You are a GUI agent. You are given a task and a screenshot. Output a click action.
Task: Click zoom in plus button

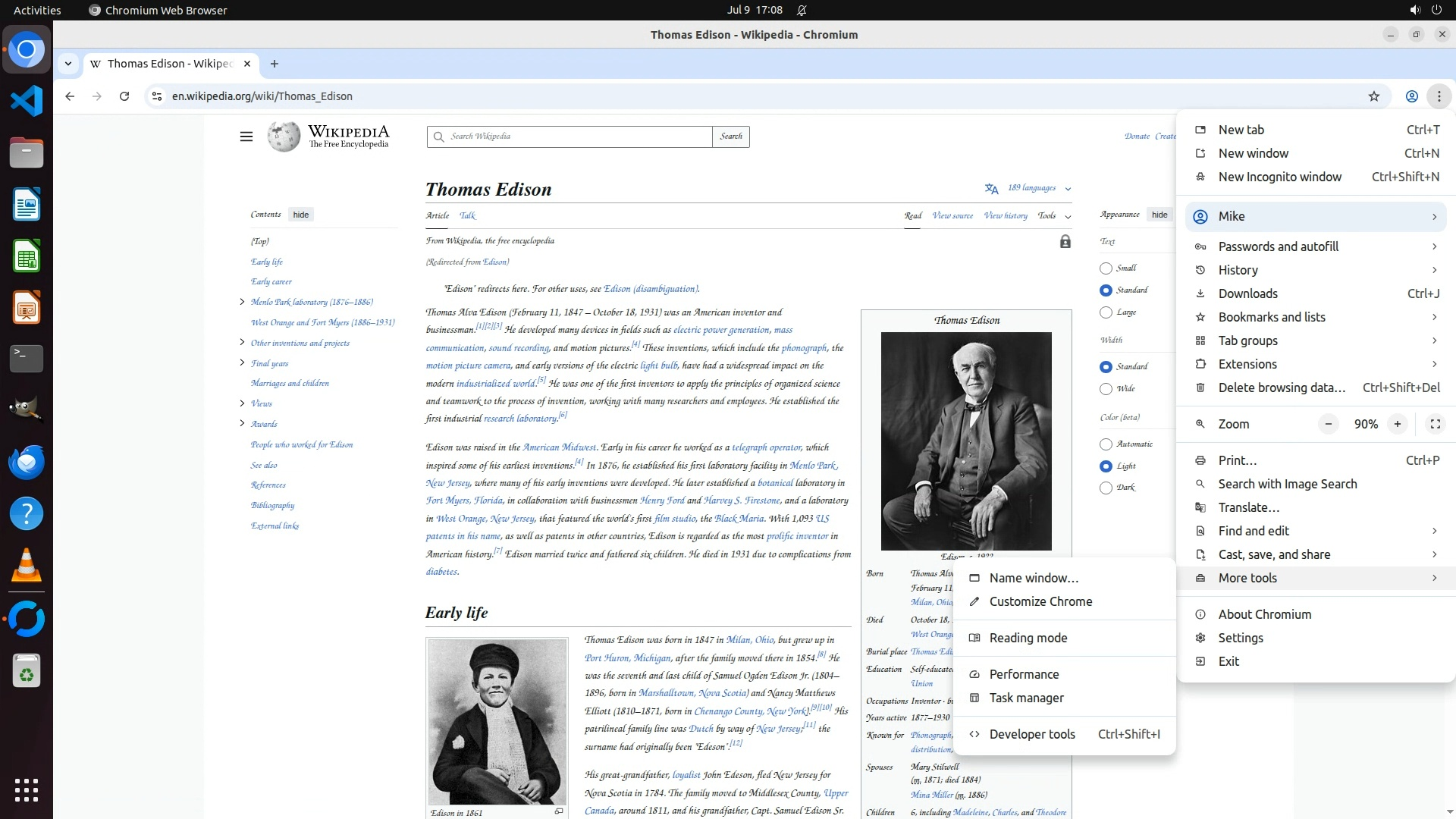pyautogui.click(x=1397, y=424)
